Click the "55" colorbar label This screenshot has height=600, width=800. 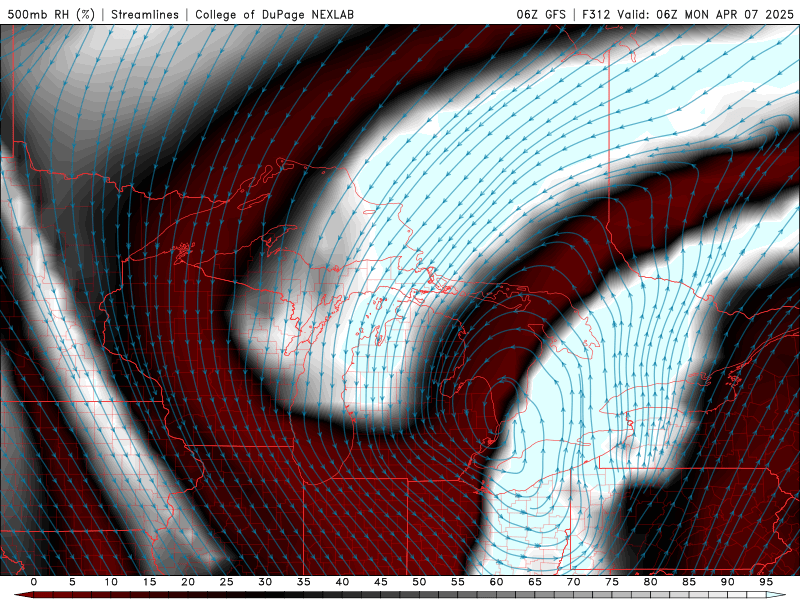coord(458,582)
